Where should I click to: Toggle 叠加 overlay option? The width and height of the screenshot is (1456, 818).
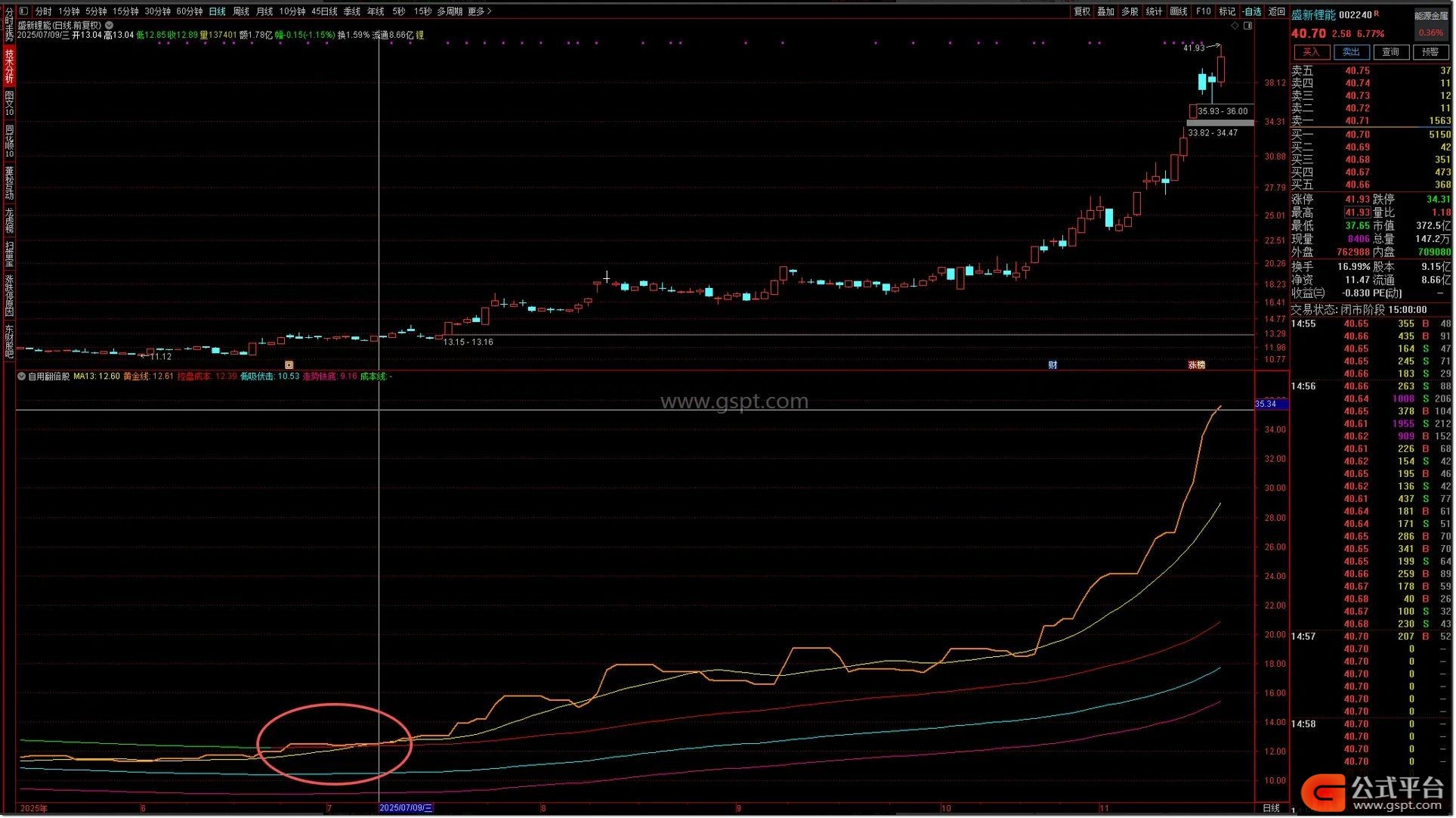[x=1105, y=11]
